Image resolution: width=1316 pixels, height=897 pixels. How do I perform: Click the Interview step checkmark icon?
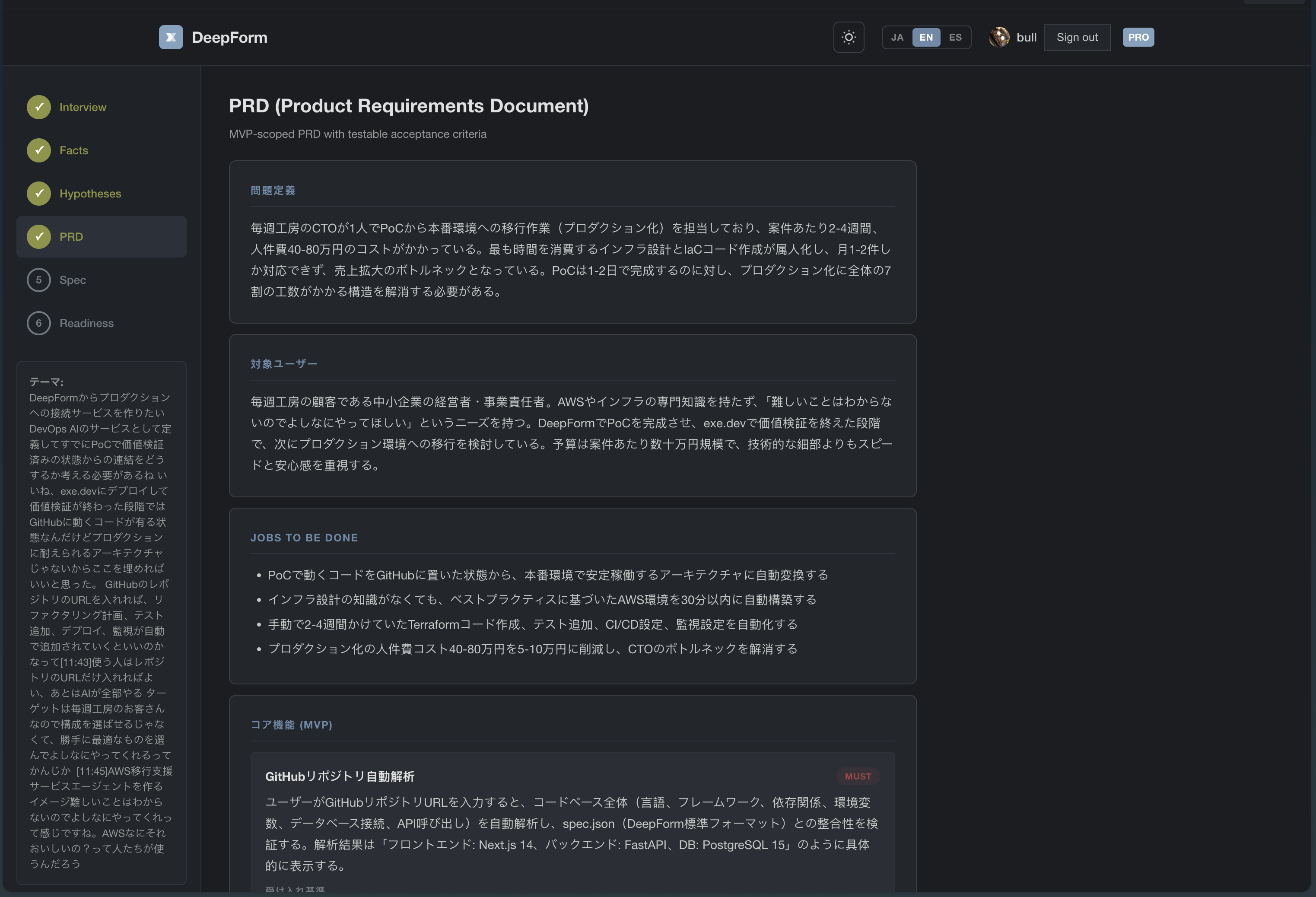pyautogui.click(x=38, y=107)
